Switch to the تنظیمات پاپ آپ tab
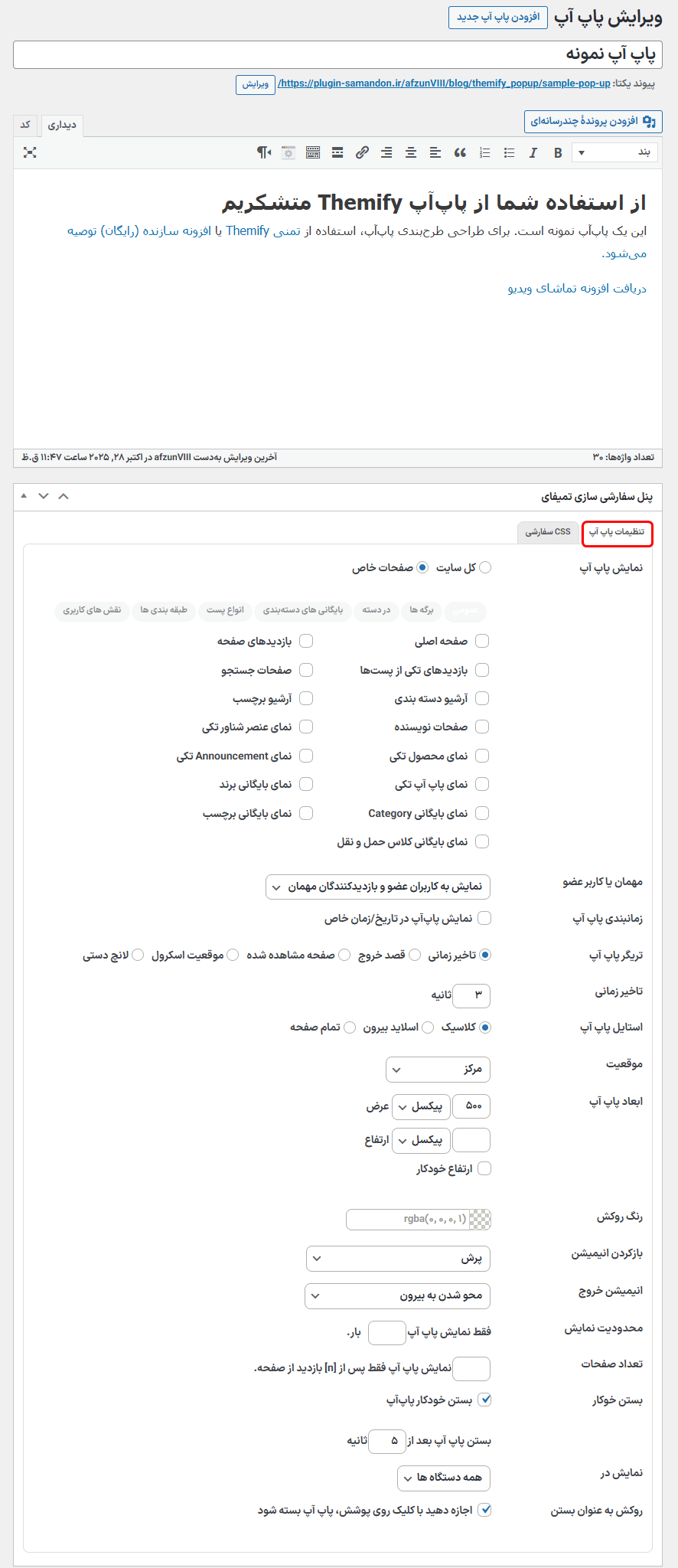This screenshot has height=1568, width=678. [617, 532]
